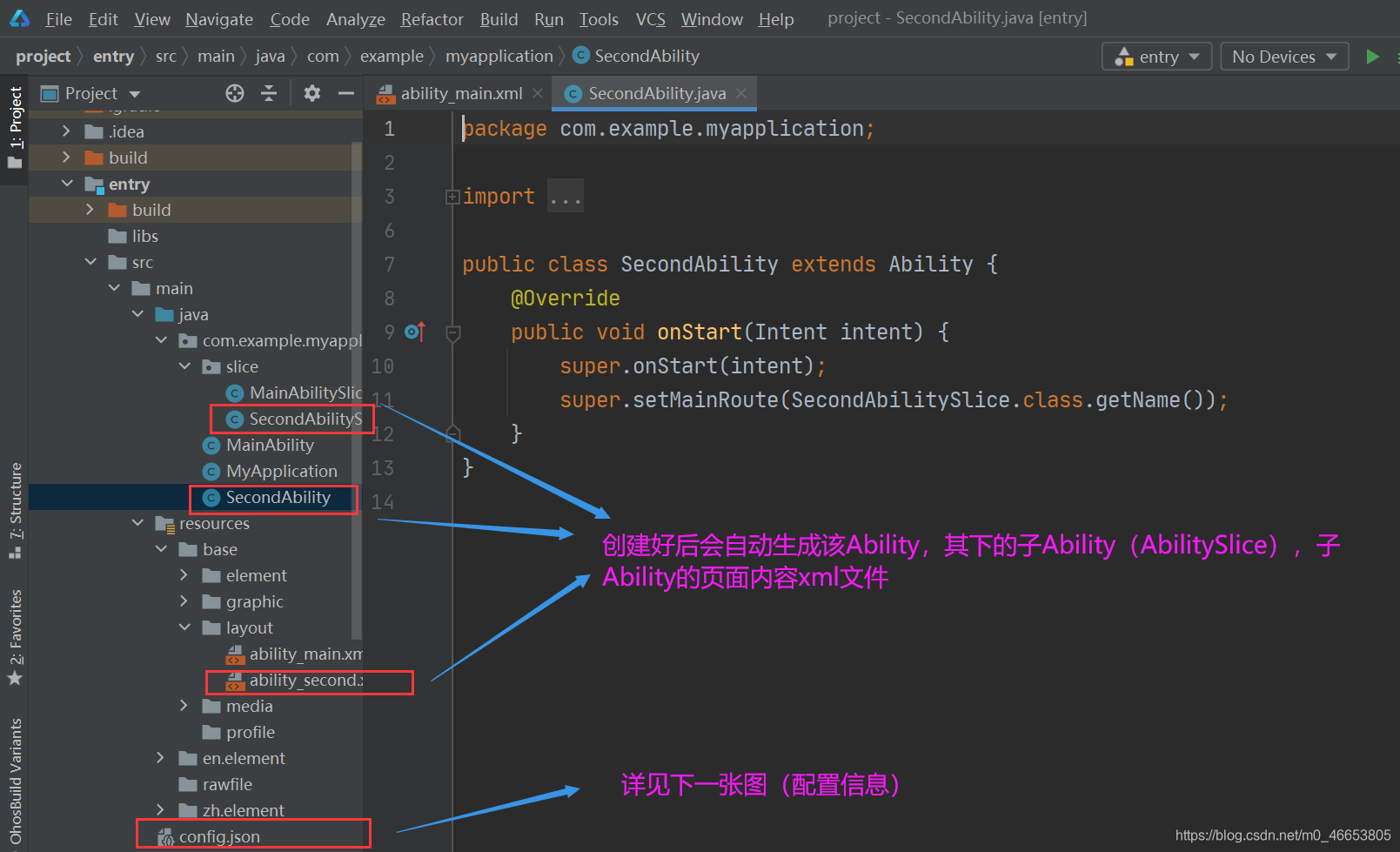Collapse the src folder
Viewport: 1400px width, 852px height.
[90, 262]
